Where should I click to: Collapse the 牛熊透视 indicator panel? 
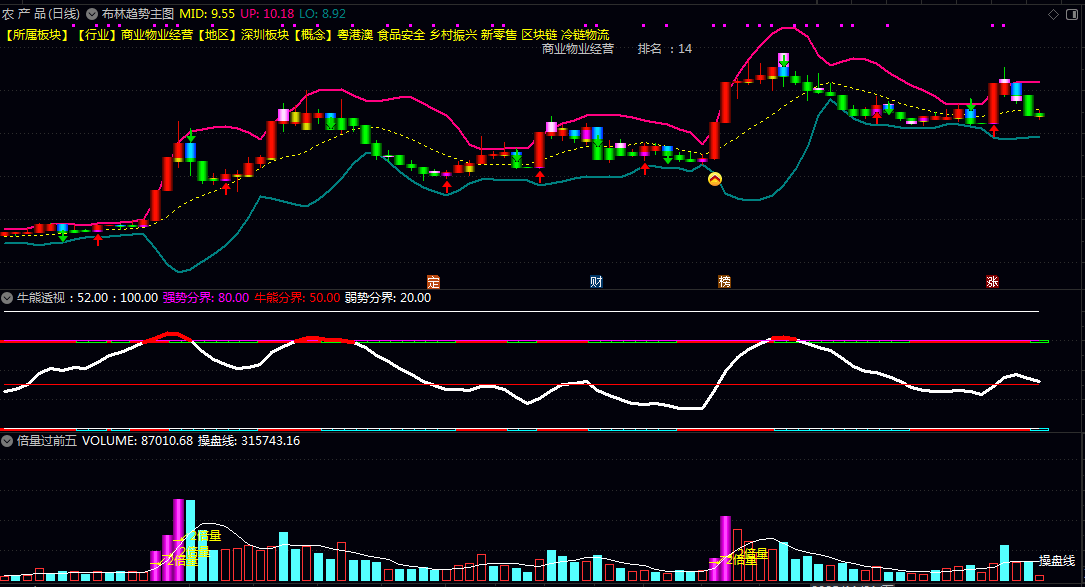click(7, 297)
